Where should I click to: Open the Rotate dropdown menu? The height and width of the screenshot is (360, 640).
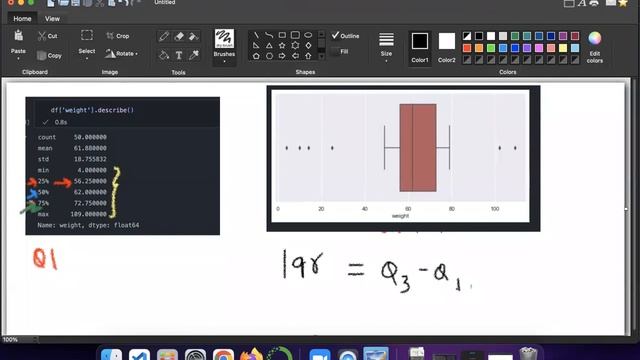point(122,53)
